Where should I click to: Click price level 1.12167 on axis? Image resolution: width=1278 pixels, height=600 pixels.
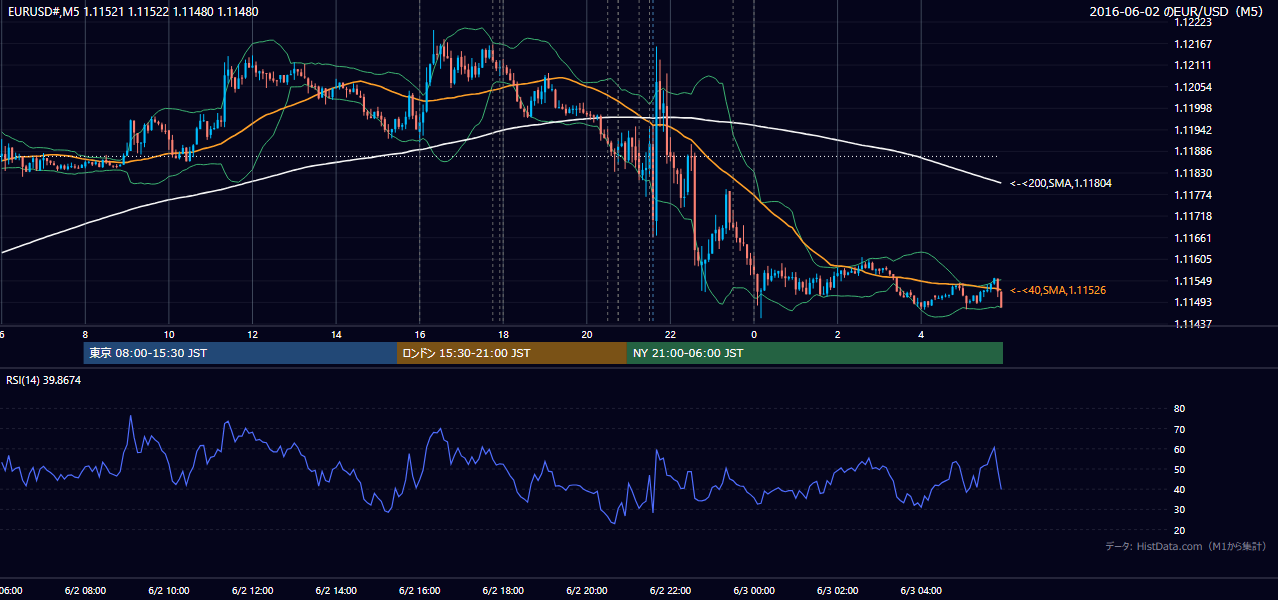[1194, 44]
